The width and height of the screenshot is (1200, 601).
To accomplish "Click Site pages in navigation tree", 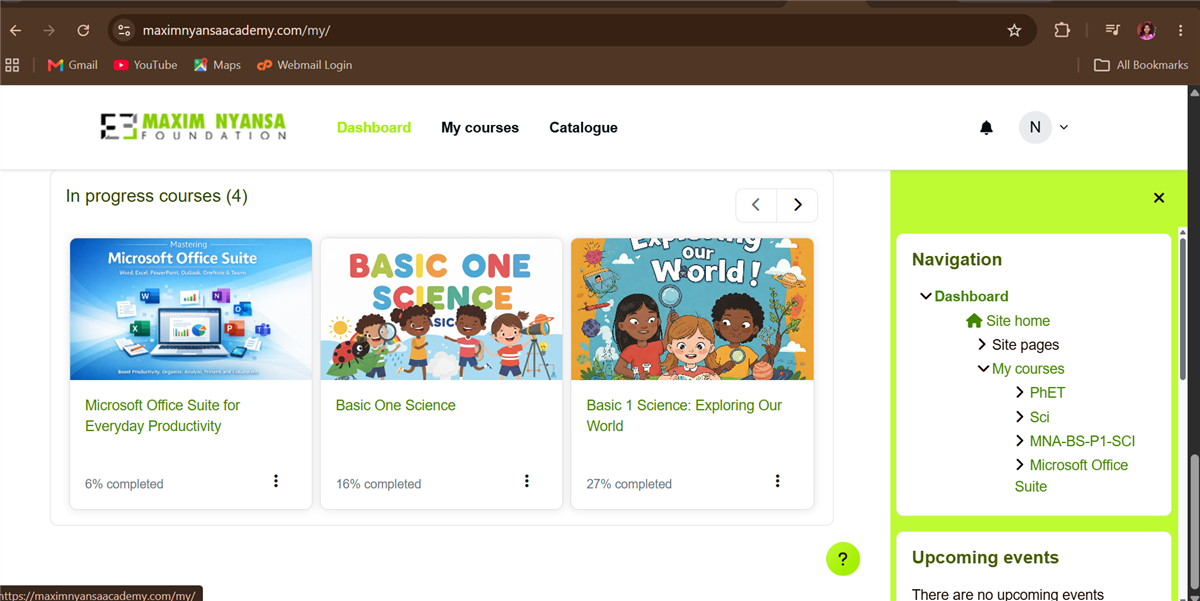I will [x=1025, y=345].
